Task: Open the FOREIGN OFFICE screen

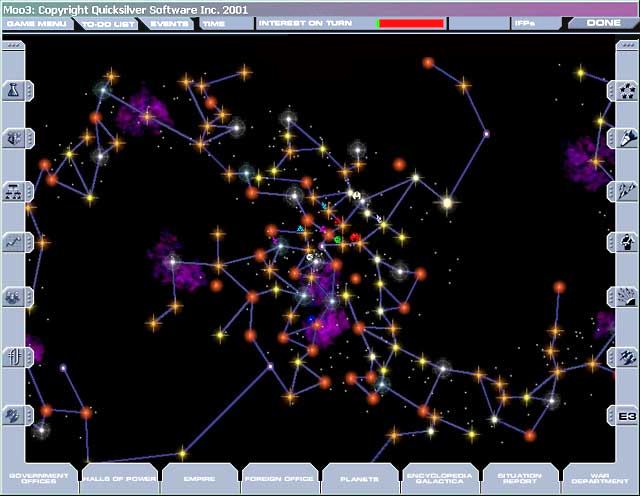Action: pyautogui.click(x=279, y=478)
